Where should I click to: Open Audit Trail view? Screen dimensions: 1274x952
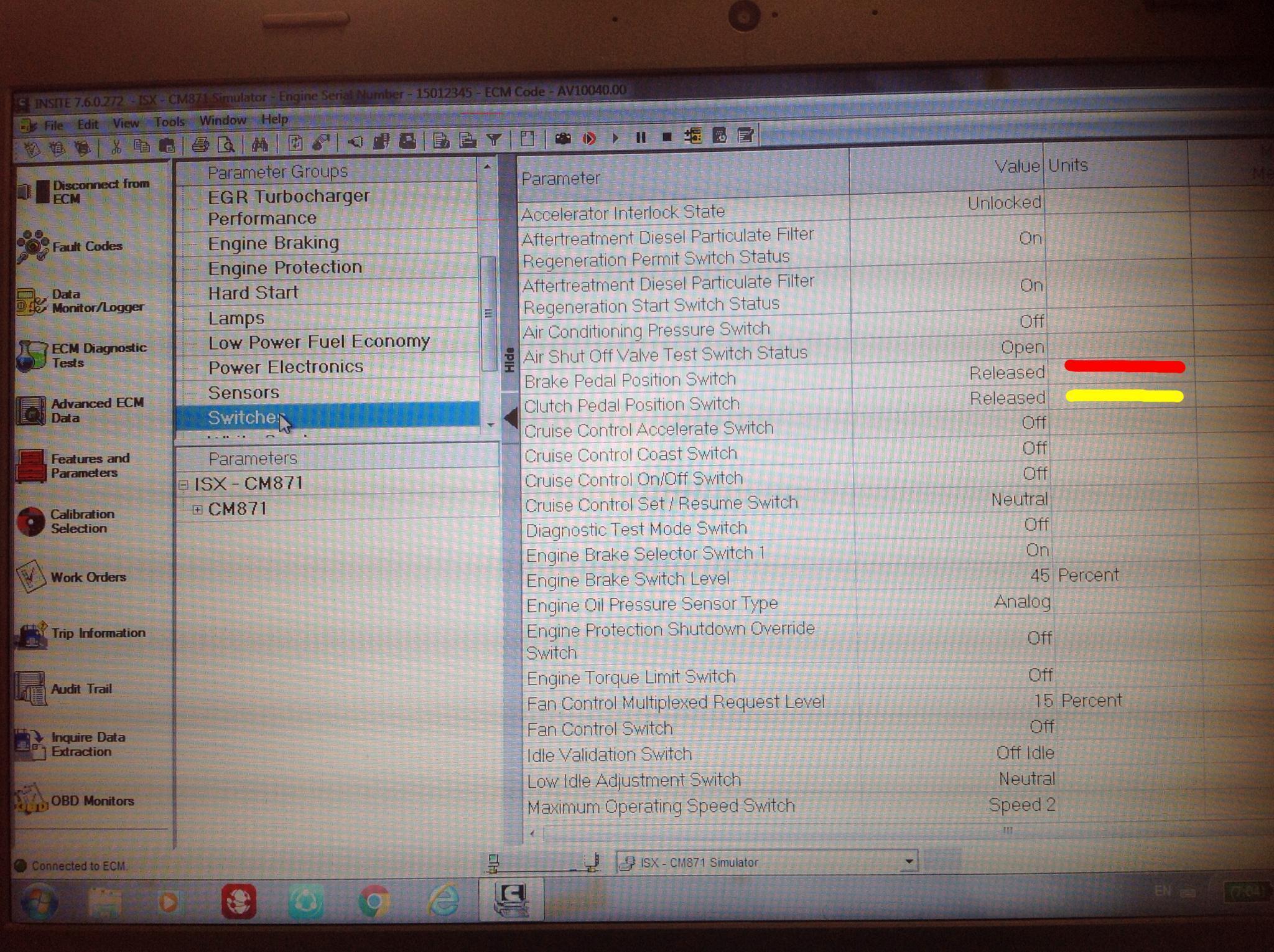tap(64, 689)
